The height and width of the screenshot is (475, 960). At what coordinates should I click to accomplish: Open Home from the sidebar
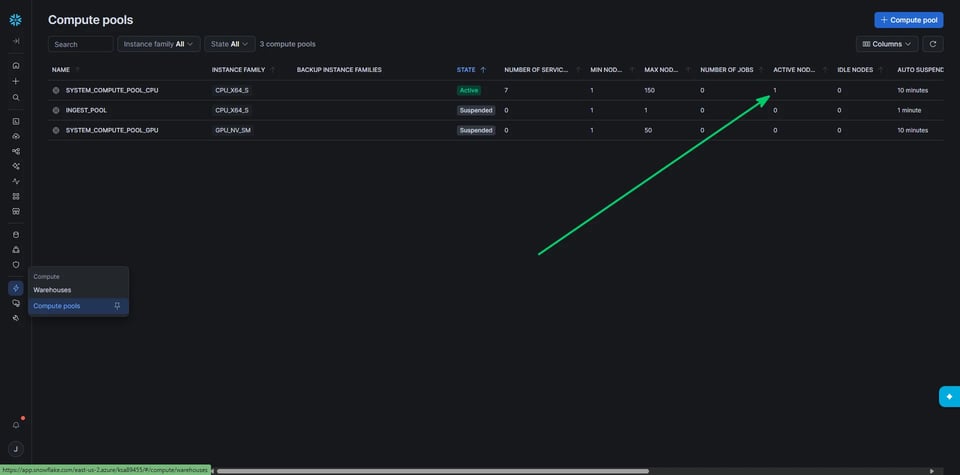point(16,65)
